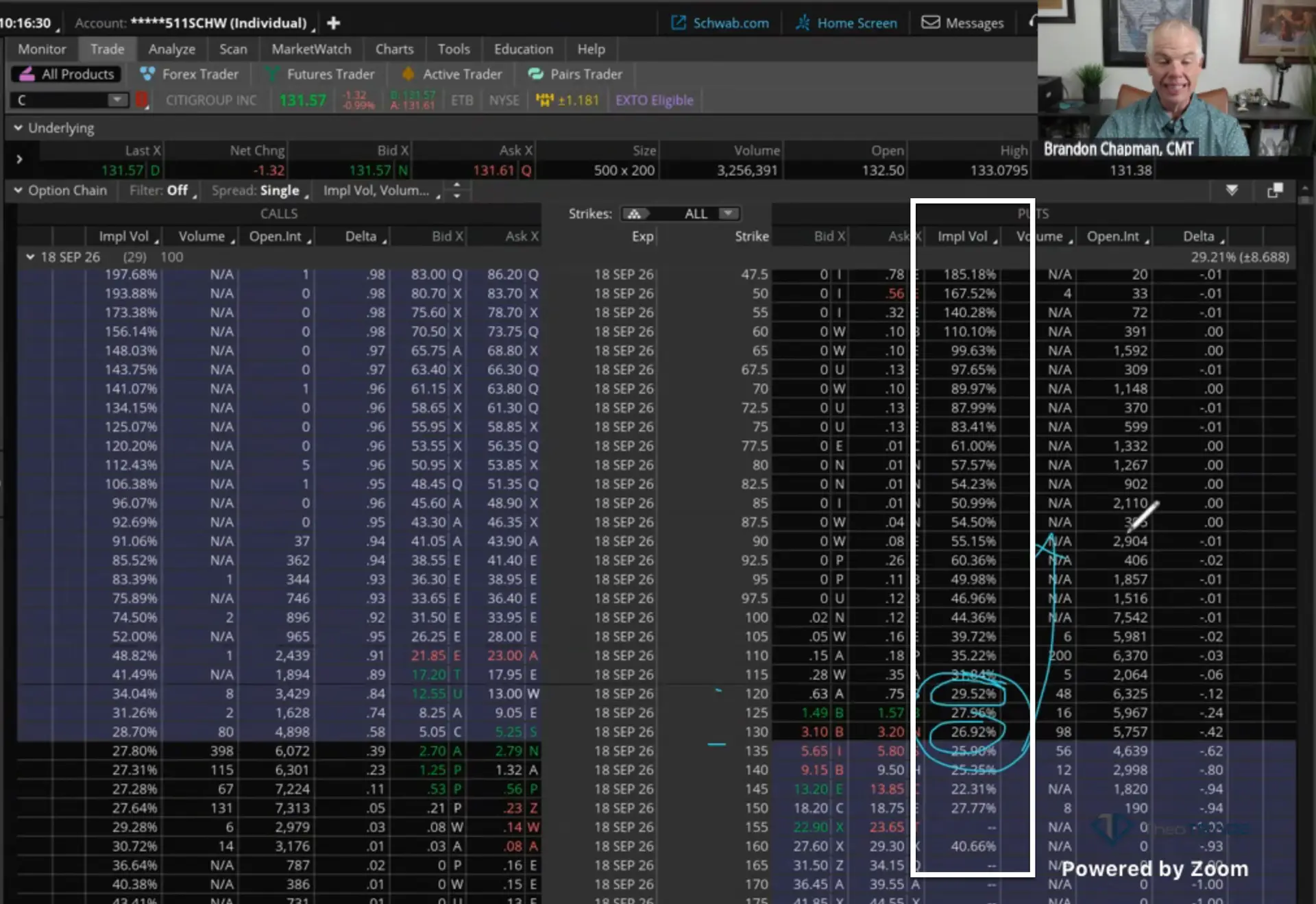Click the symbol input field showing C

pyautogui.click(x=60, y=100)
